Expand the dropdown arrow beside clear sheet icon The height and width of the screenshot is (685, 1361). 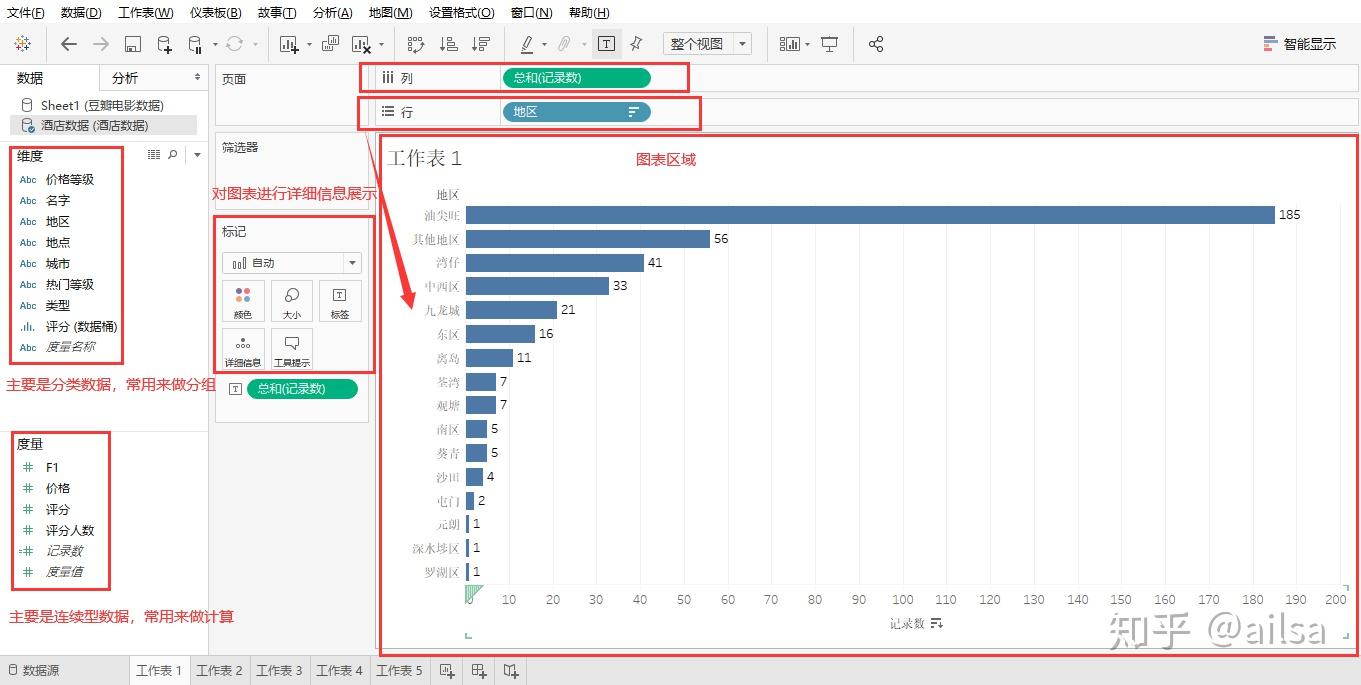point(383,44)
